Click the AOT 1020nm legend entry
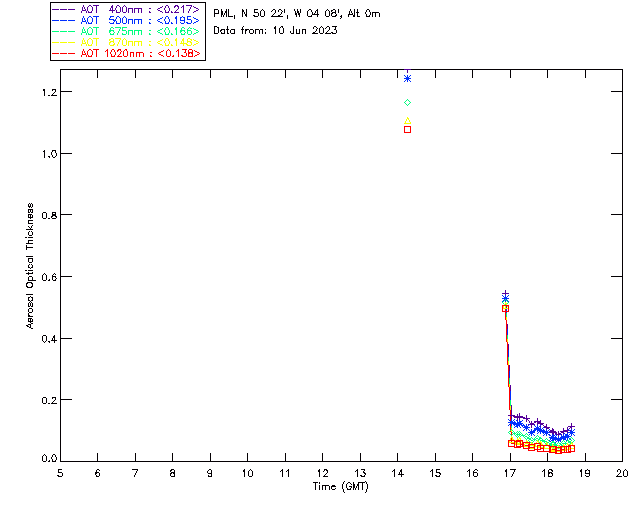The image size is (640, 512). (126, 53)
